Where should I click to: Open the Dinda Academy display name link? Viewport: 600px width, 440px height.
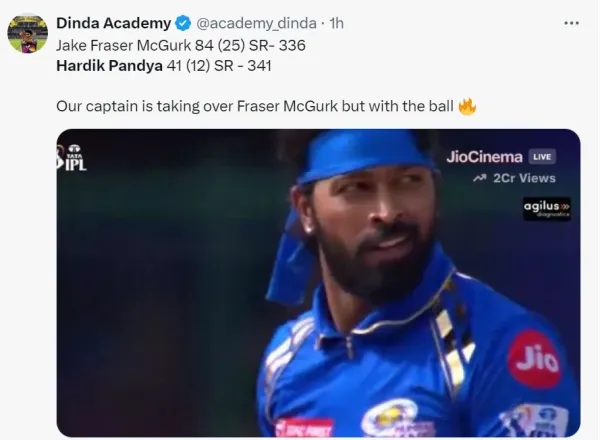pos(113,23)
